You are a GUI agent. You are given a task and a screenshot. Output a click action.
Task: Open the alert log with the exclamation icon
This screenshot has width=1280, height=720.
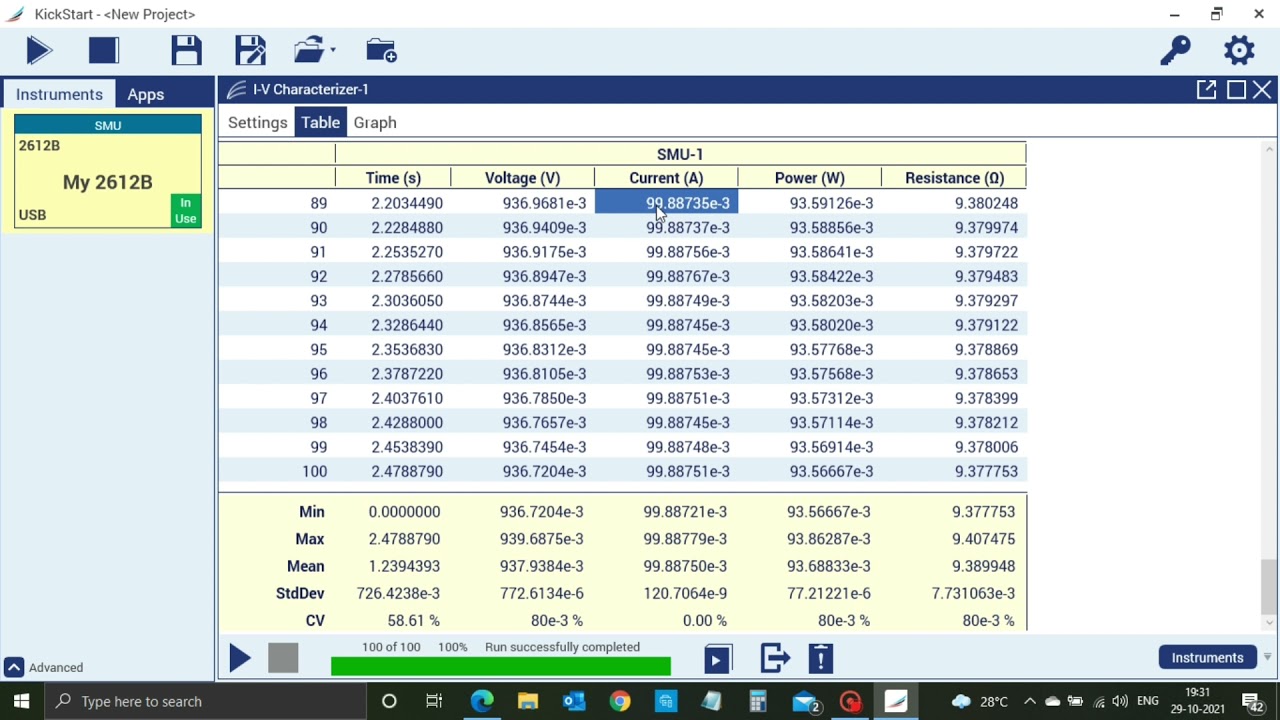pyautogui.click(x=821, y=658)
